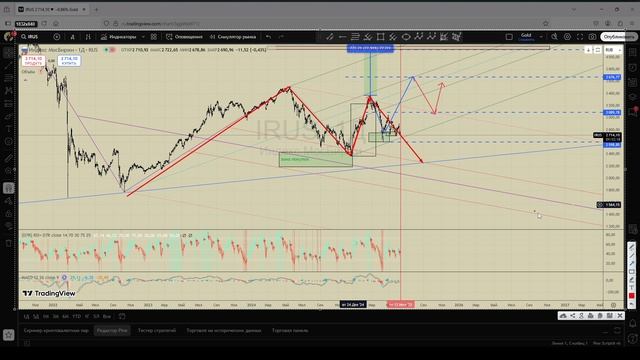Open the forecasting and measurement tools
640x360 pixels.
coord(9,104)
